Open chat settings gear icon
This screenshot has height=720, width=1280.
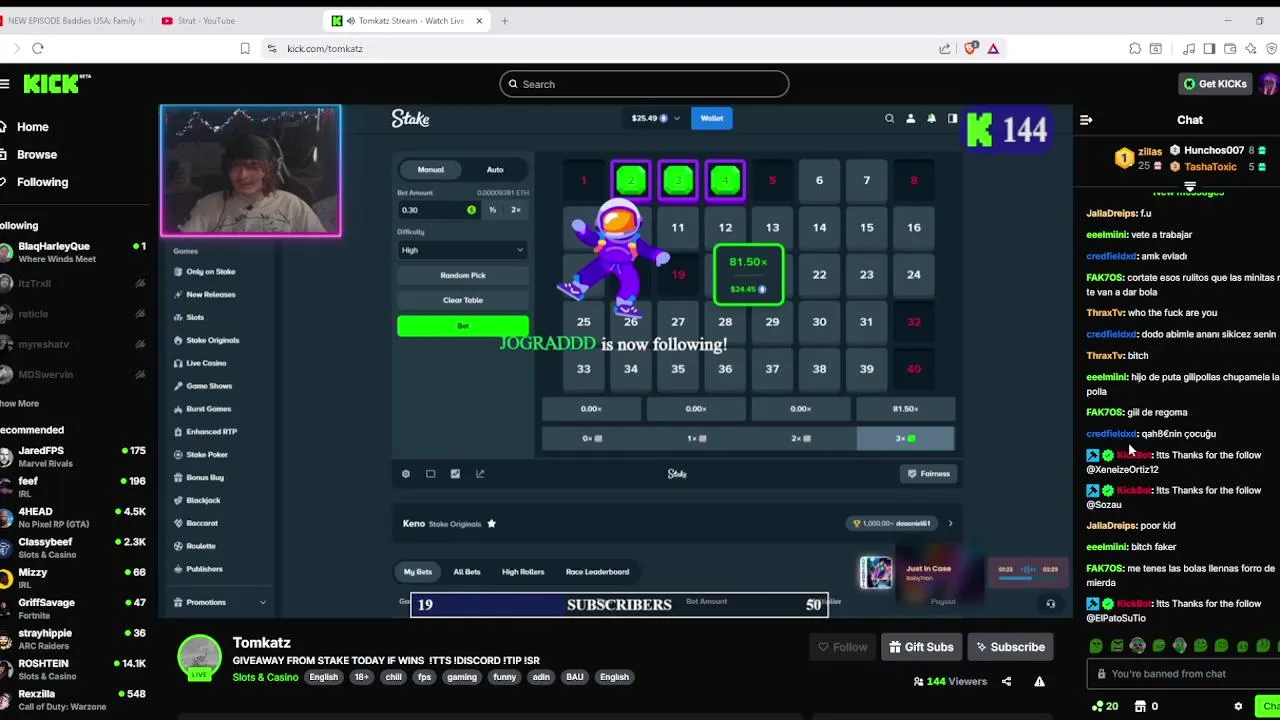tap(1238, 706)
